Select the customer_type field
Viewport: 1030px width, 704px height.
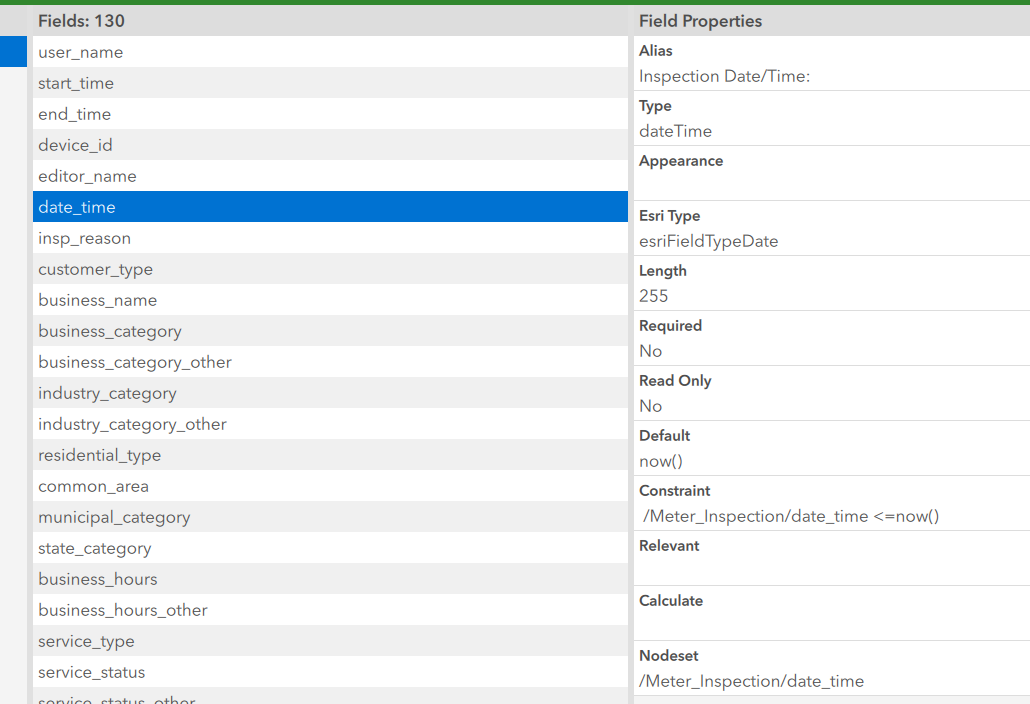point(95,269)
